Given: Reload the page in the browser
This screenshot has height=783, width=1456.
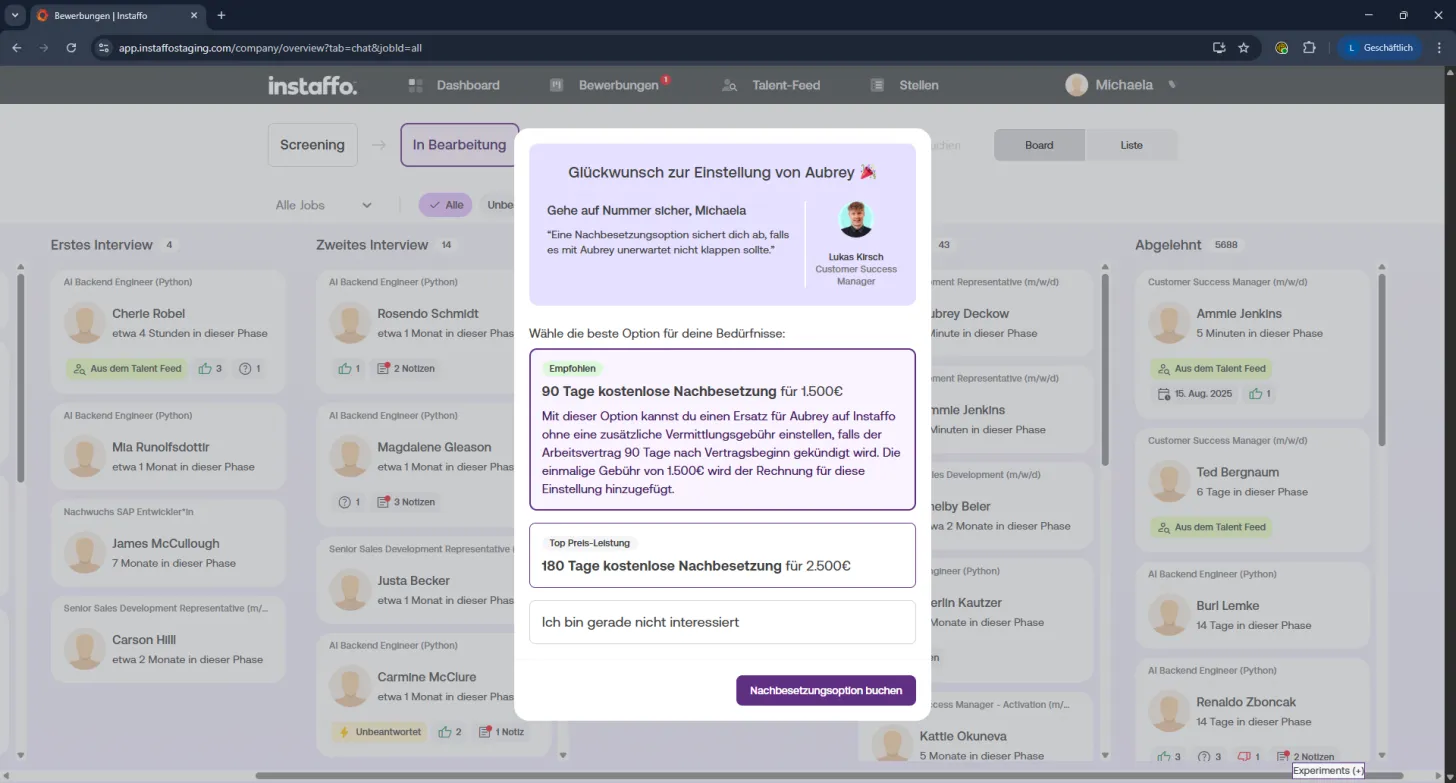Looking at the screenshot, I should [71, 47].
